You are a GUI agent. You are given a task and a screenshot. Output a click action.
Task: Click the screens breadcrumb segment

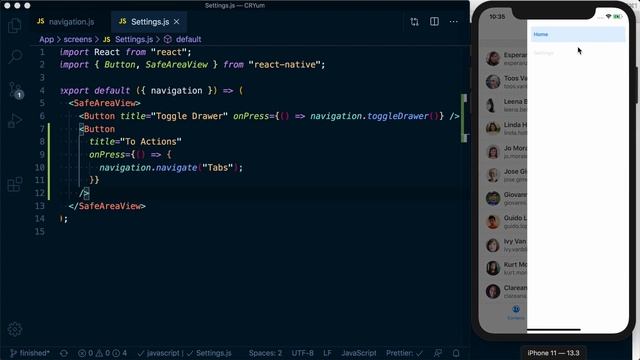(78, 39)
